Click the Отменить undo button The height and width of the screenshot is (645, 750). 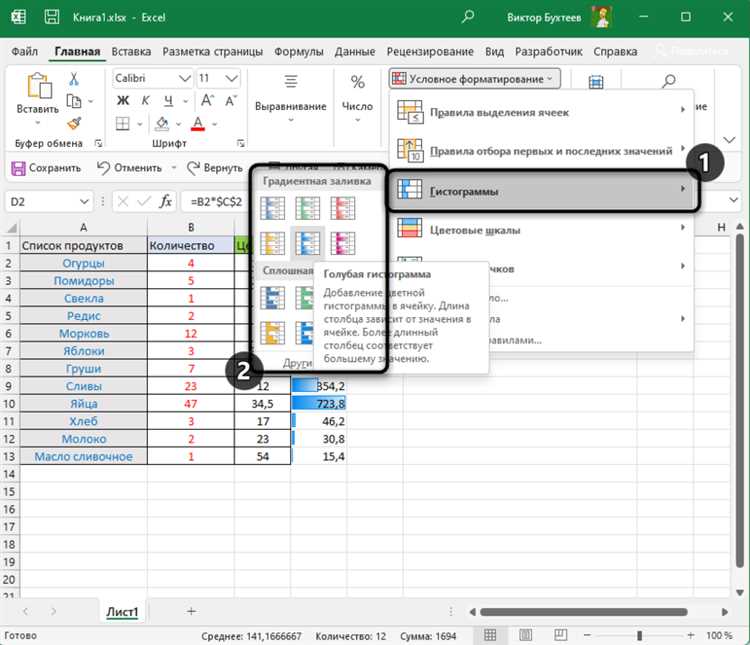click(130, 168)
